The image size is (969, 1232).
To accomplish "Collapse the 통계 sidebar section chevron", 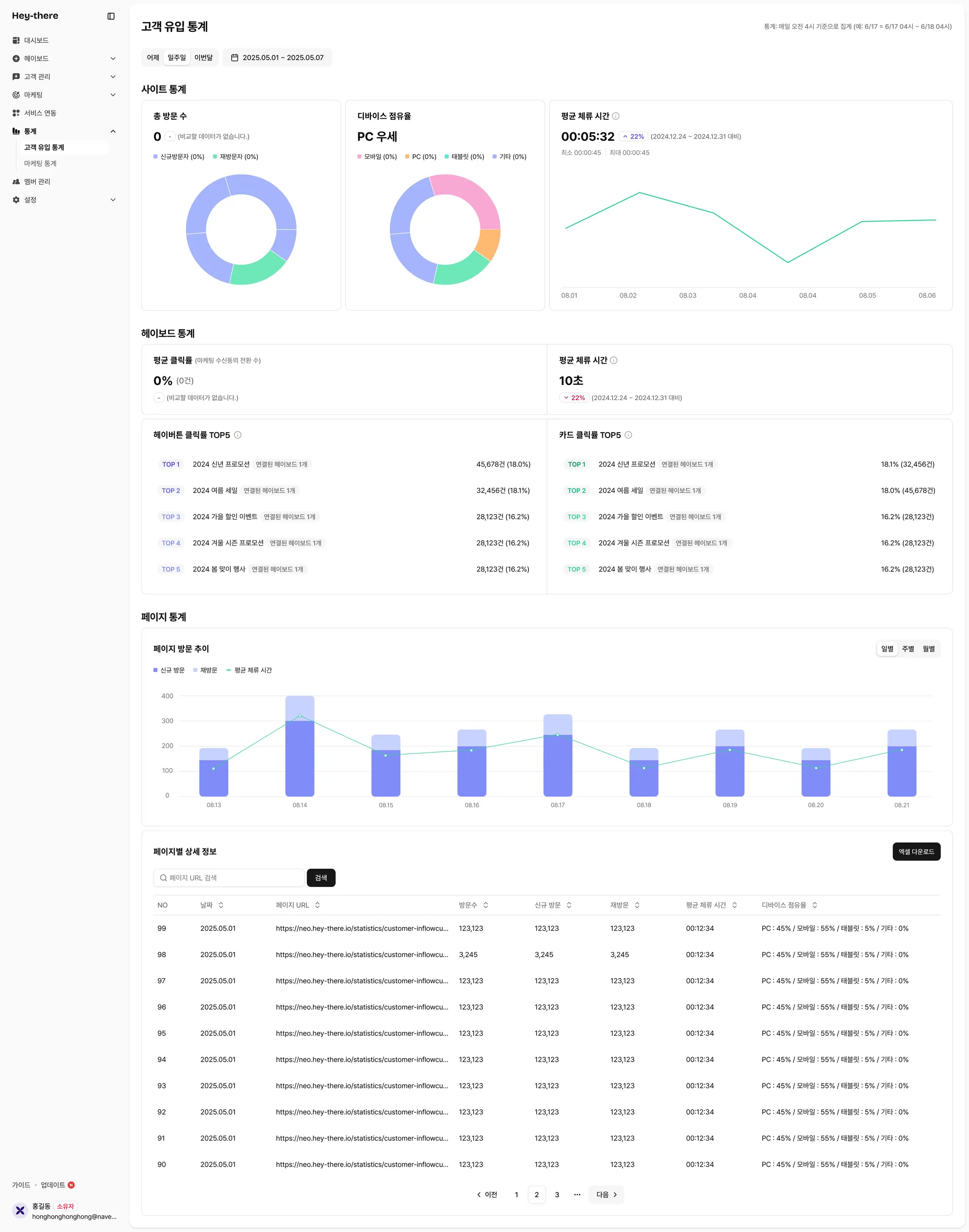I will pos(113,131).
